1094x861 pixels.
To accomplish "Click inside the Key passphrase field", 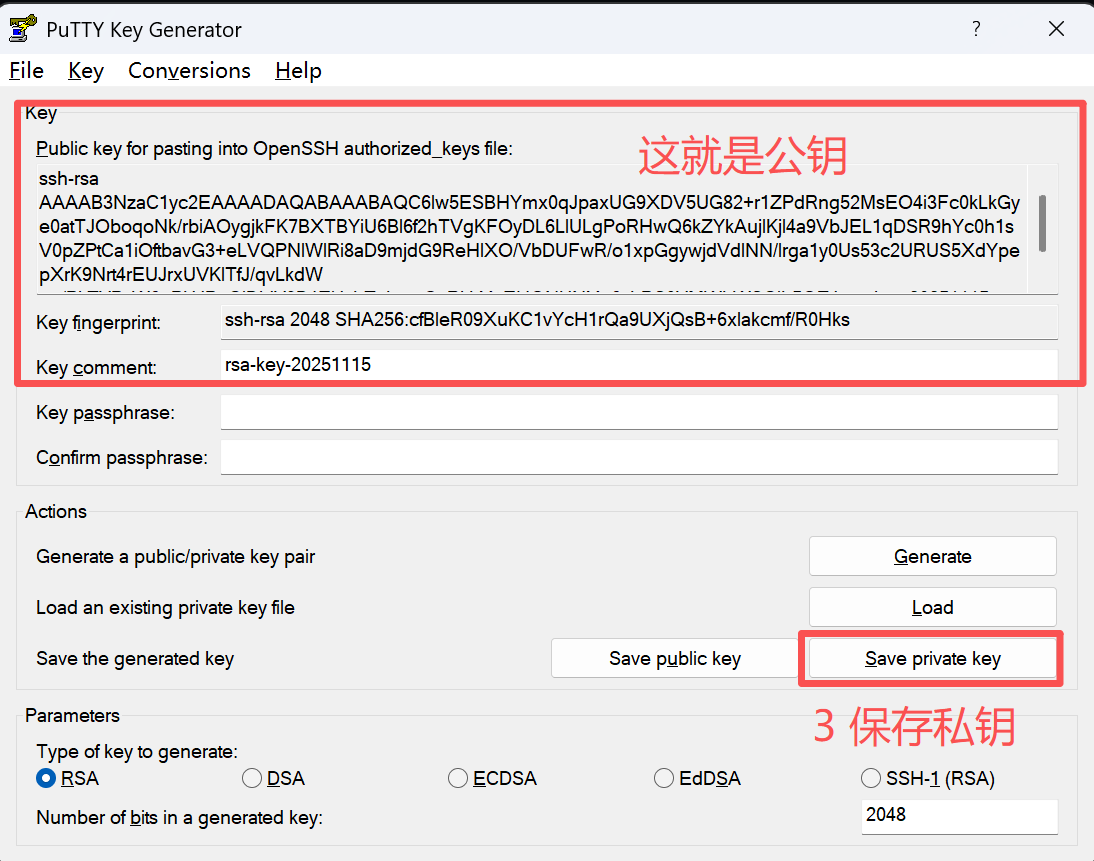I will click(638, 412).
